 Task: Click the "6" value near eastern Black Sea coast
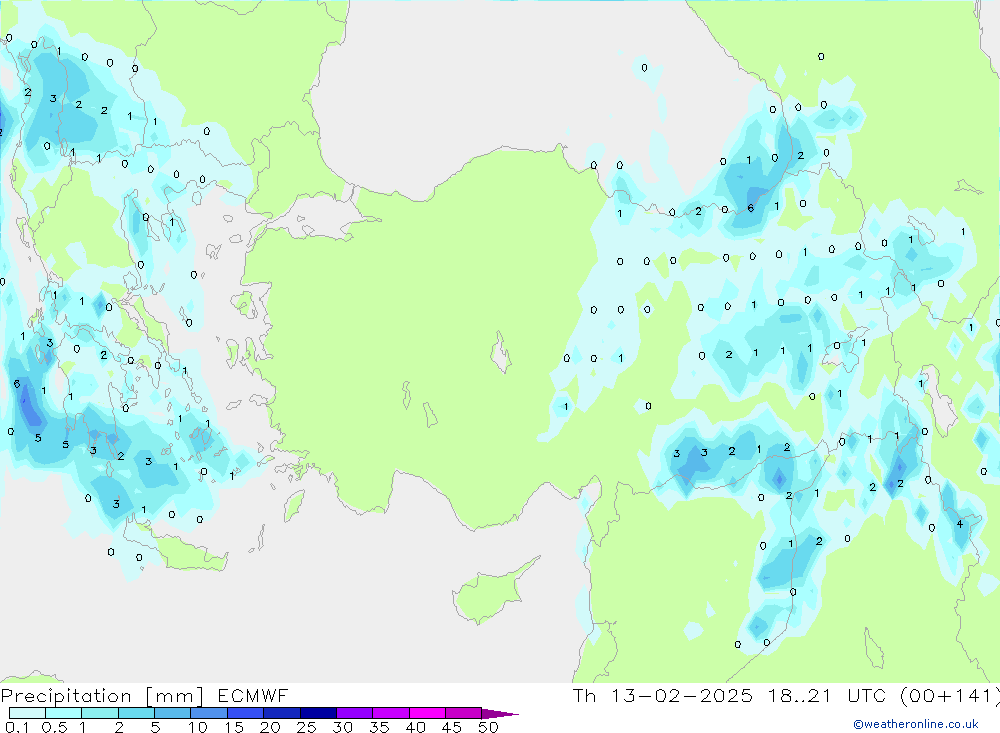coord(751,208)
